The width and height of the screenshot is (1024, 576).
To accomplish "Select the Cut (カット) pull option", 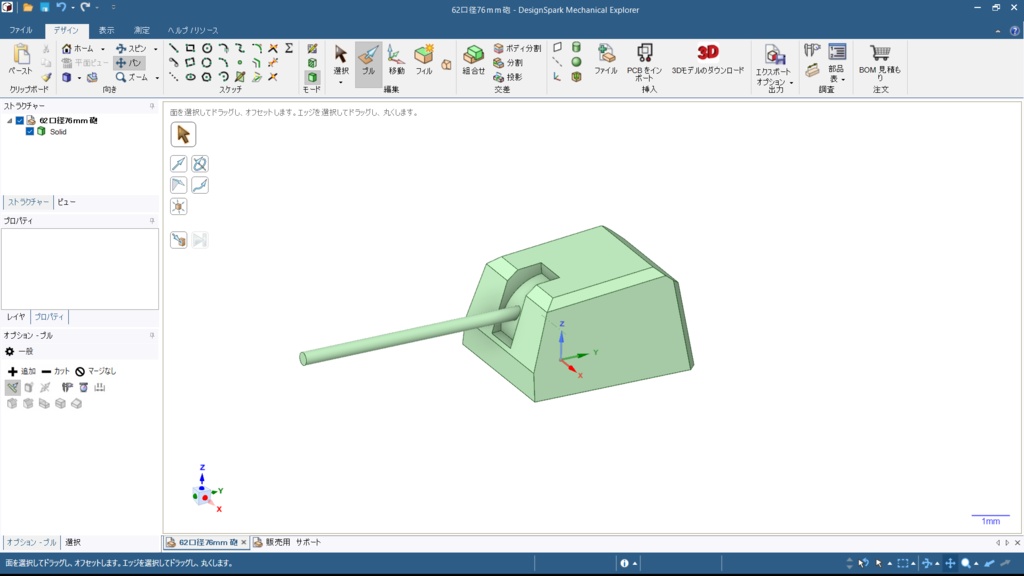I will click(56, 371).
